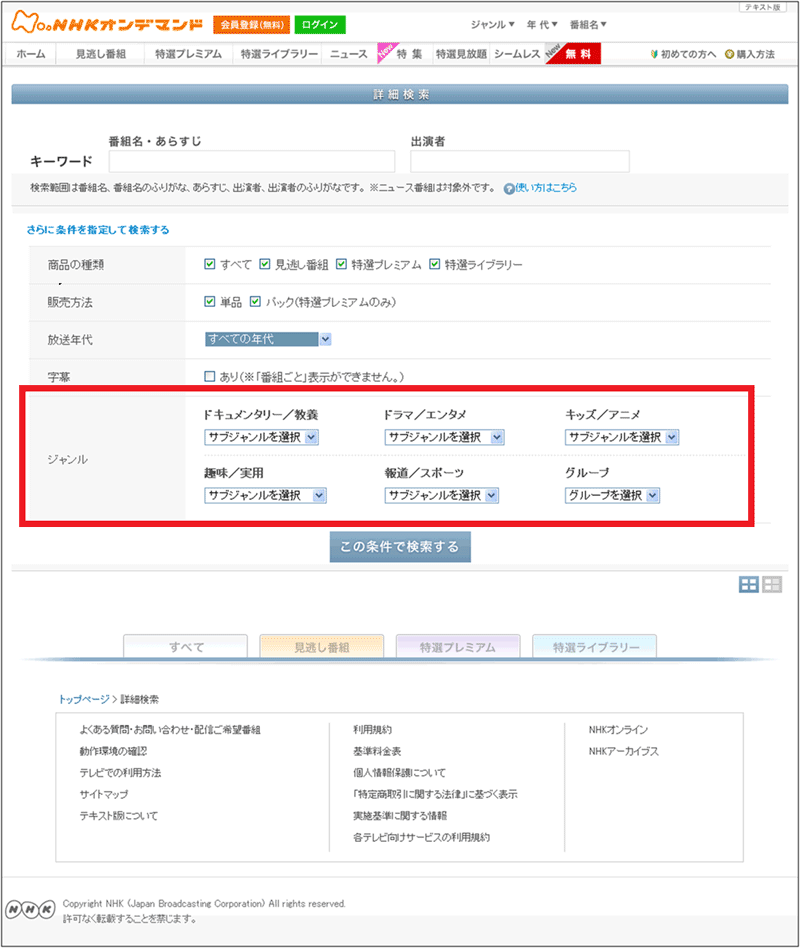Open the 見逃し番組 nav item
This screenshot has height=948, width=800.
(100, 54)
